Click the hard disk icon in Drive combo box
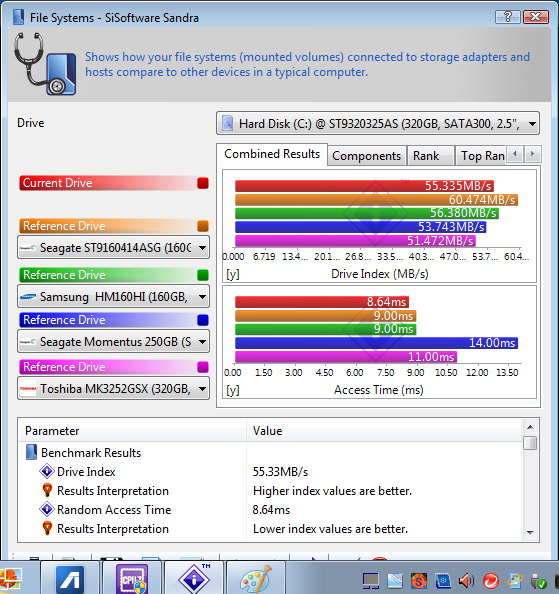 227,123
